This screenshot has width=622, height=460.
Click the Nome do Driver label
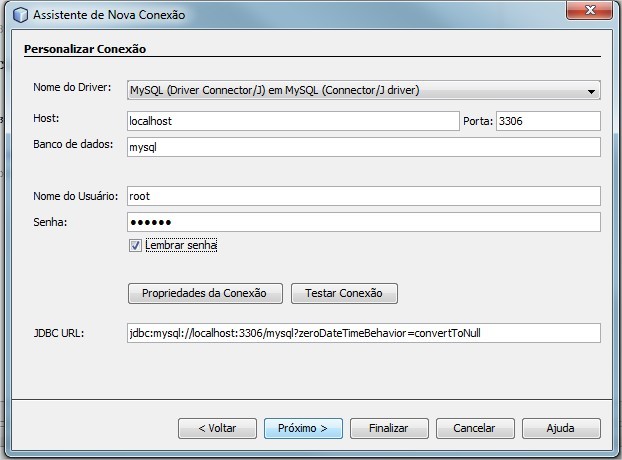click(72, 87)
